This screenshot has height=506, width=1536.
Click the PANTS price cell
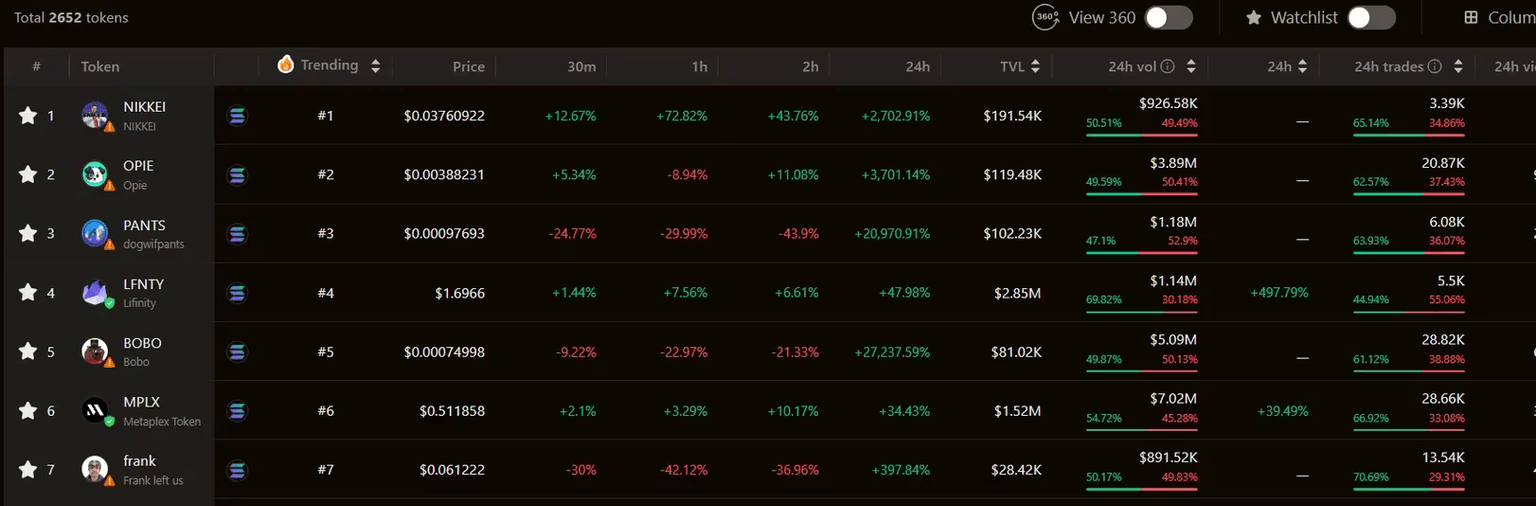pos(444,234)
